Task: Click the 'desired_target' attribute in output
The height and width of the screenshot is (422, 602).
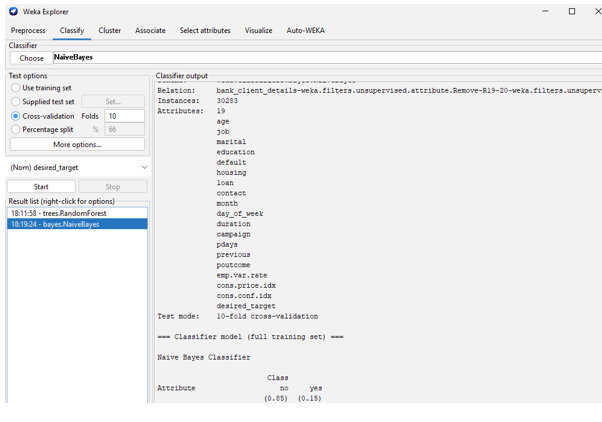Action: tap(246, 306)
